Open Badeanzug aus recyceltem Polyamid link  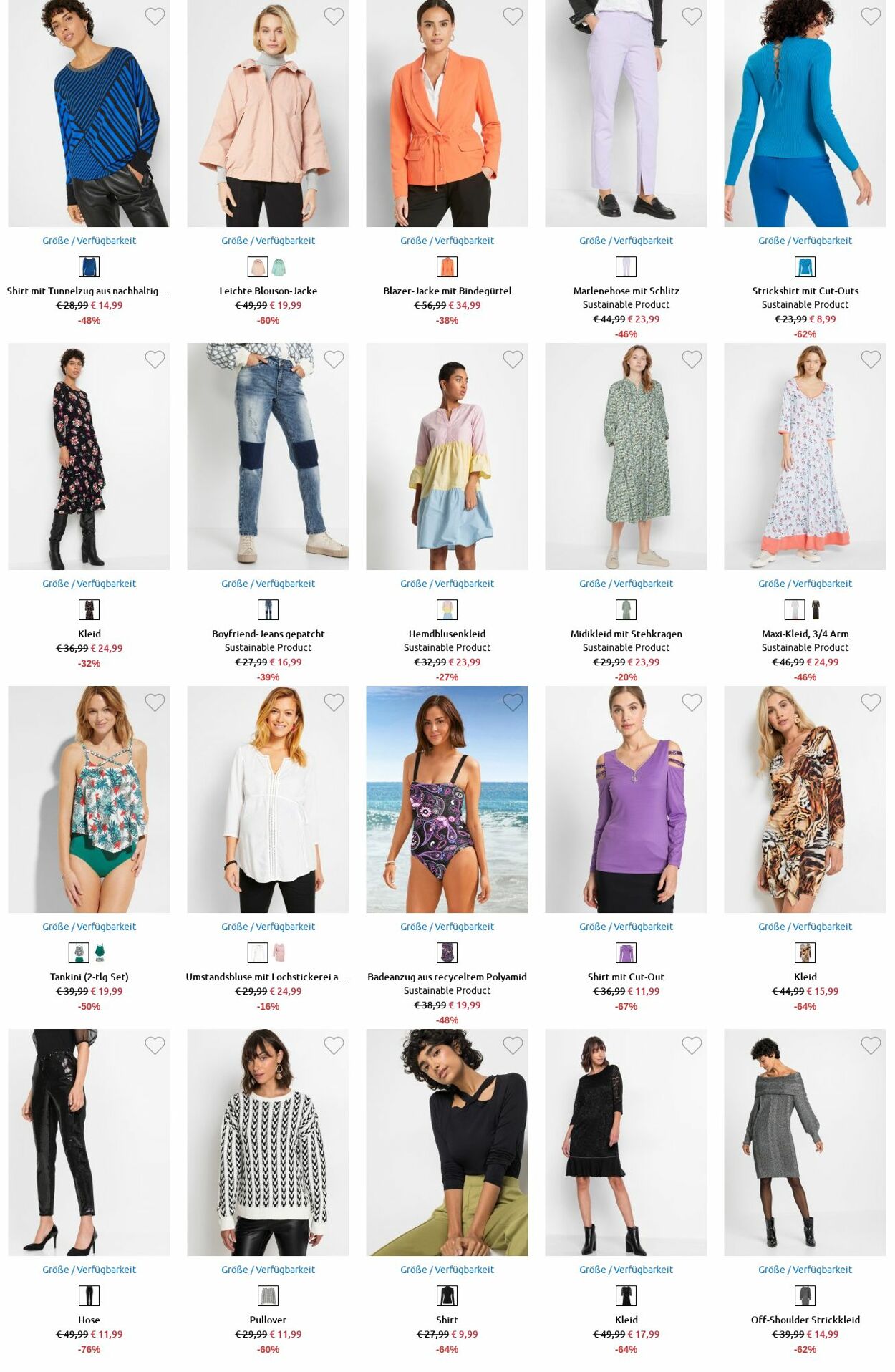coord(447,977)
